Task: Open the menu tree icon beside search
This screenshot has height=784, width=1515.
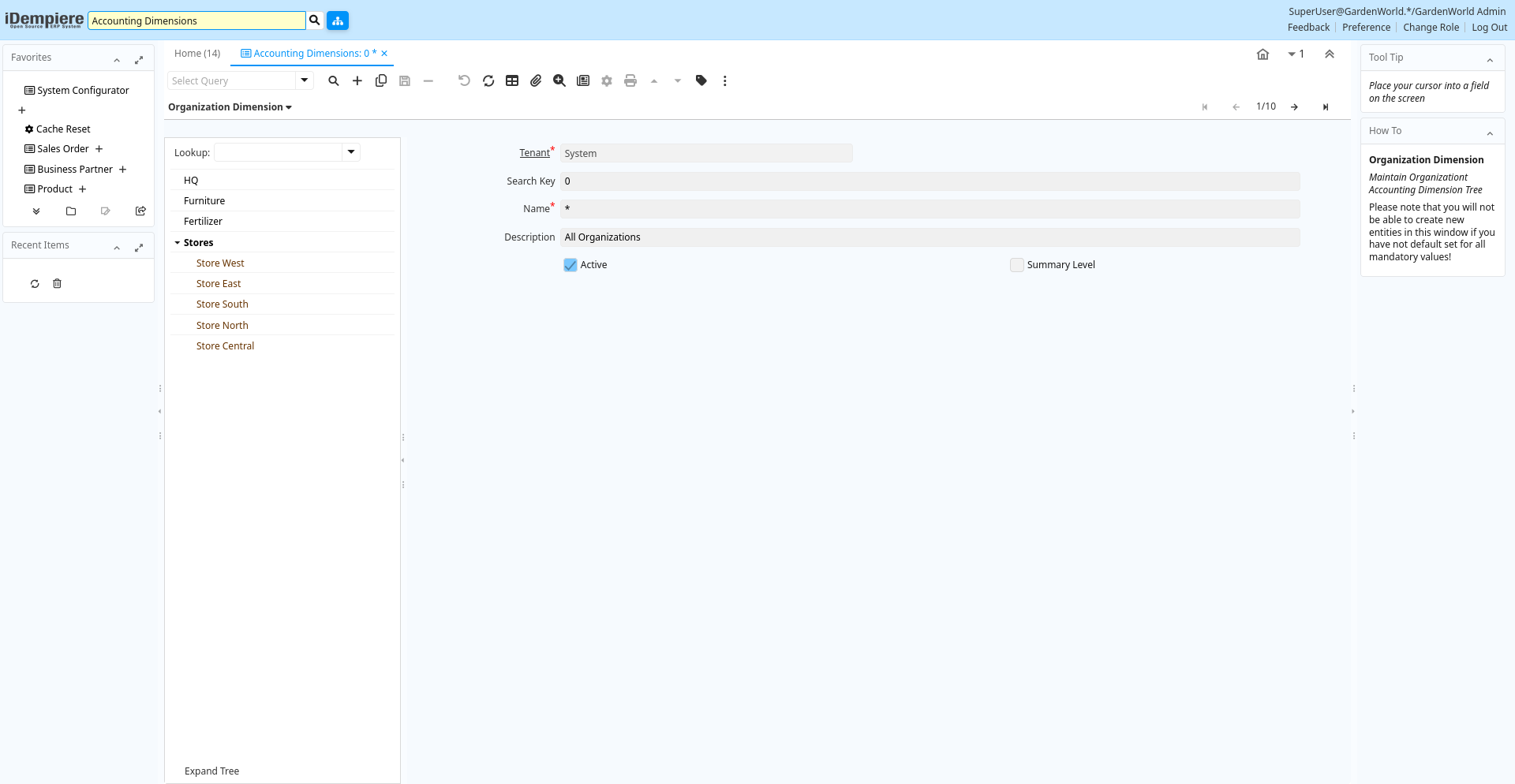Action: pyautogui.click(x=338, y=21)
